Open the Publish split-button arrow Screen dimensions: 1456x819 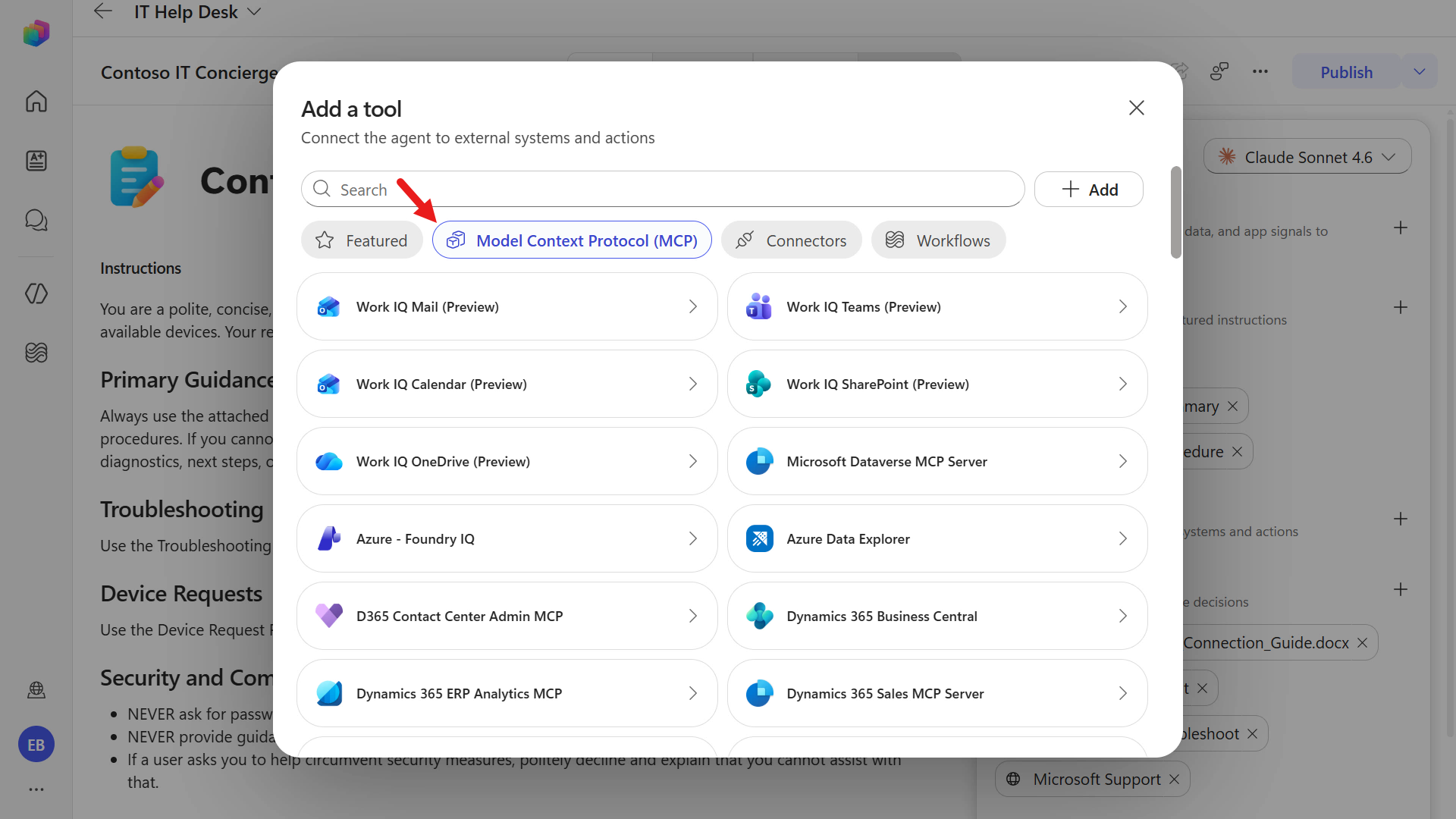[1420, 72]
